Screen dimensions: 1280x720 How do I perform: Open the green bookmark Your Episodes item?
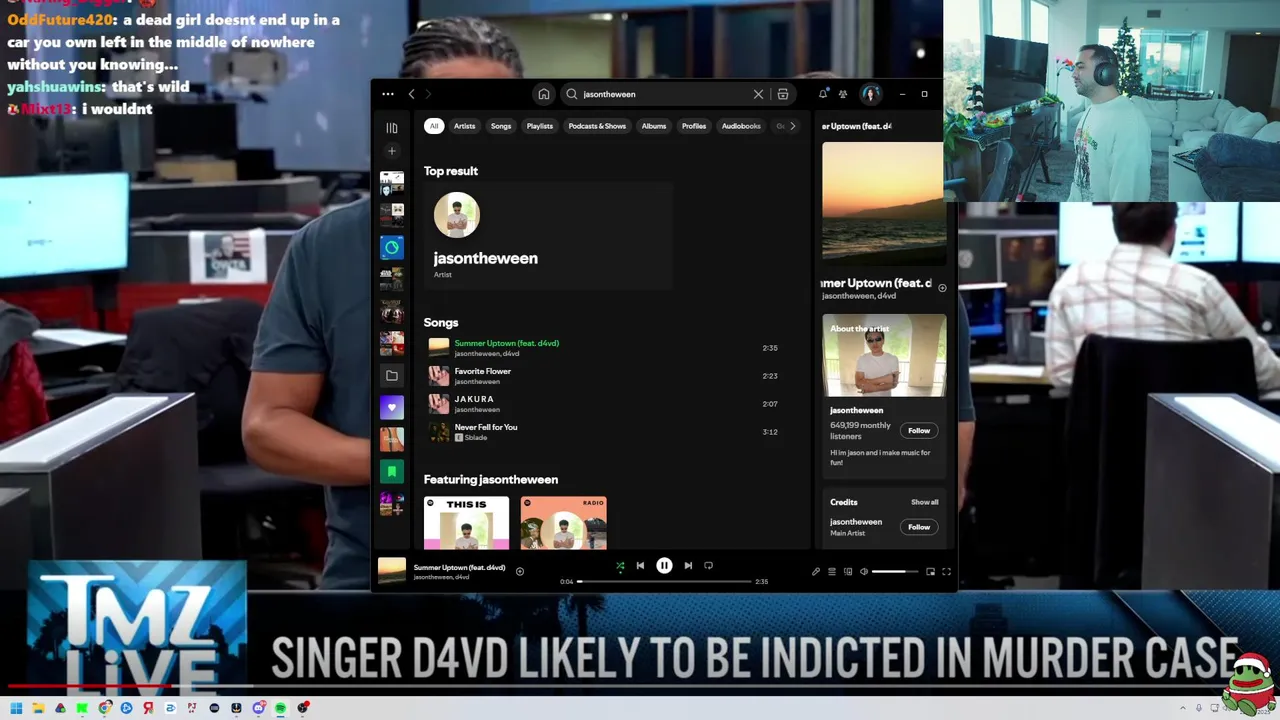tap(392, 471)
